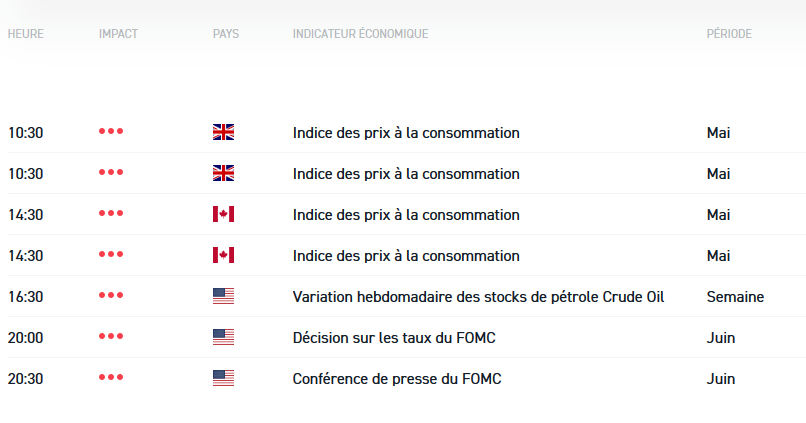Click the Canada flag in the second 14:30 row
The width and height of the screenshot is (806, 423).
click(223, 255)
